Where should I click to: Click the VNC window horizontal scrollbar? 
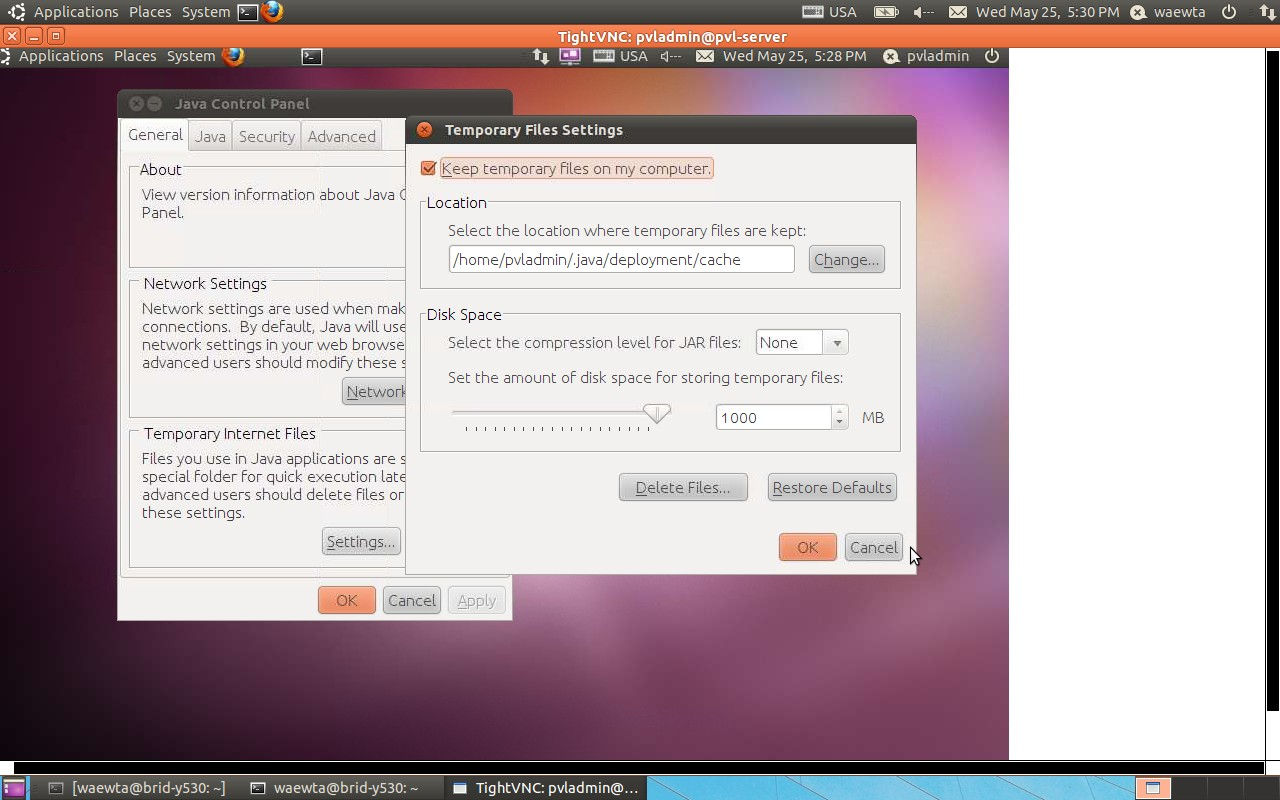(x=638, y=767)
